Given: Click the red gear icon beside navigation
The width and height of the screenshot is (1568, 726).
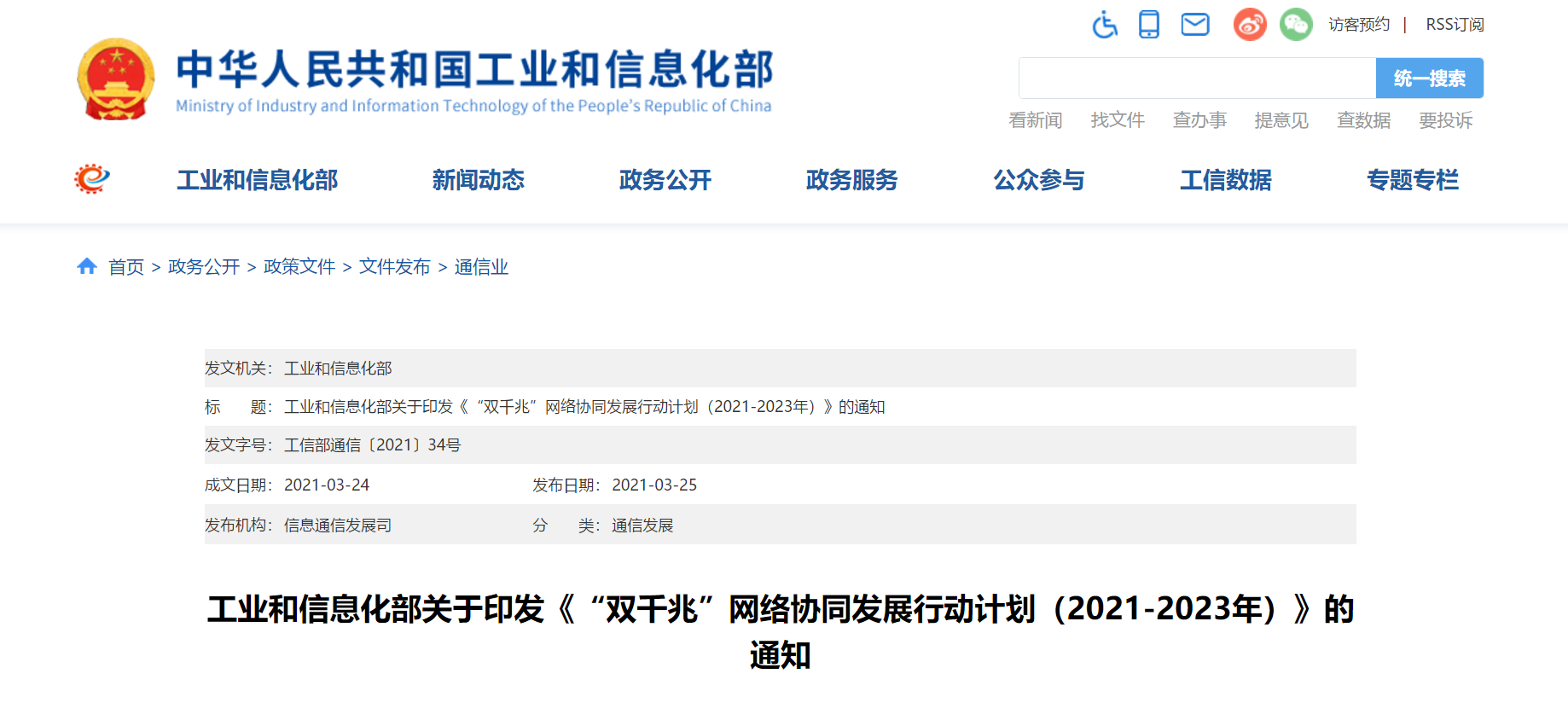Looking at the screenshot, I should (92, 179).
